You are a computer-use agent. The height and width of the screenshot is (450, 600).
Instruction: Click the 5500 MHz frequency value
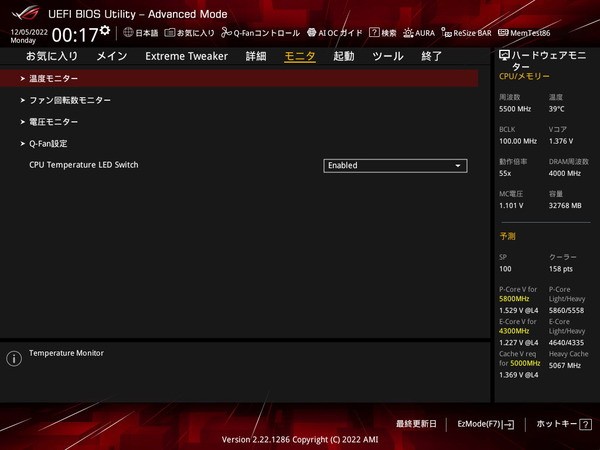pos(515,109)
